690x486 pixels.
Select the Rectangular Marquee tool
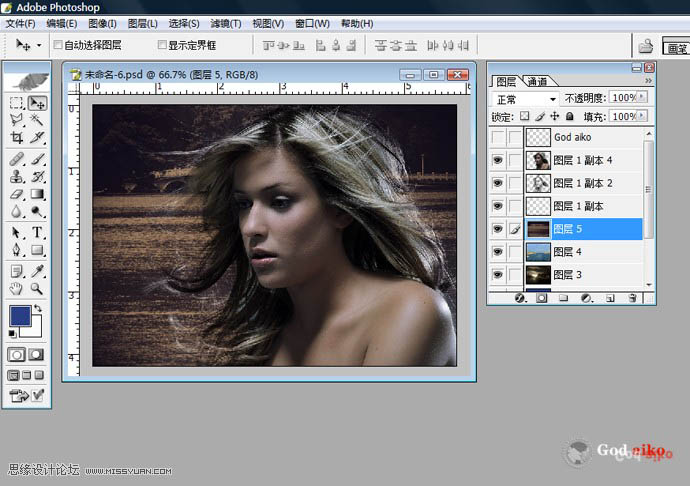pyautogui.click(x=17, y=102)
